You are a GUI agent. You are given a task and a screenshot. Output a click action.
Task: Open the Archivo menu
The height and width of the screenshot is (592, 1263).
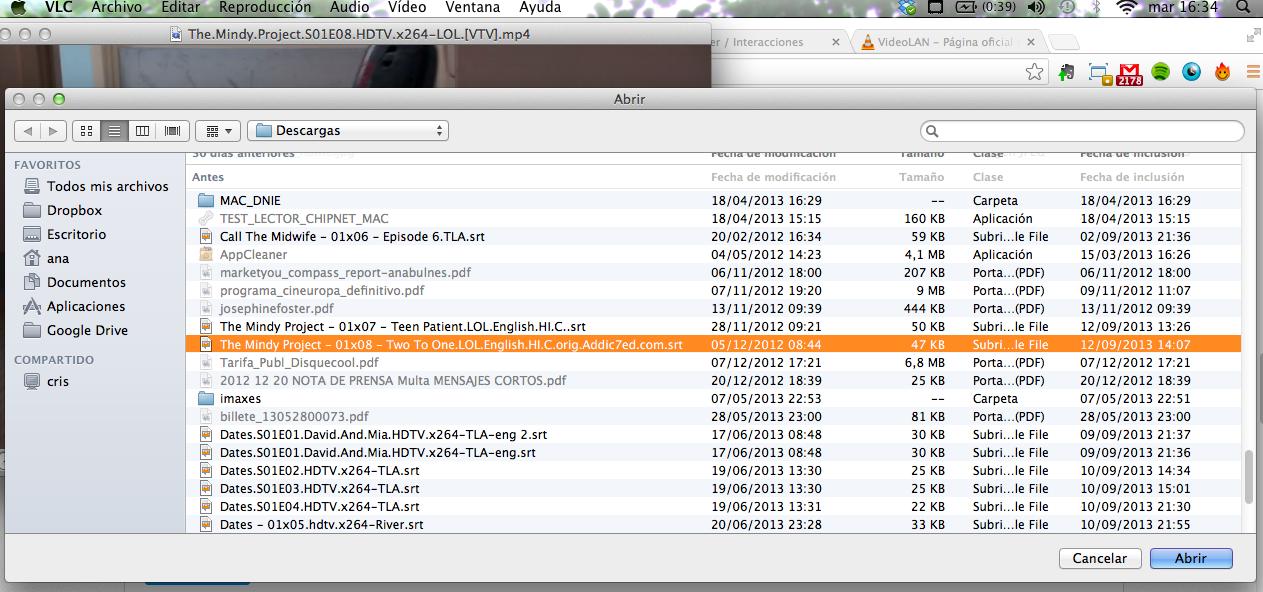(x=116, y=8)
